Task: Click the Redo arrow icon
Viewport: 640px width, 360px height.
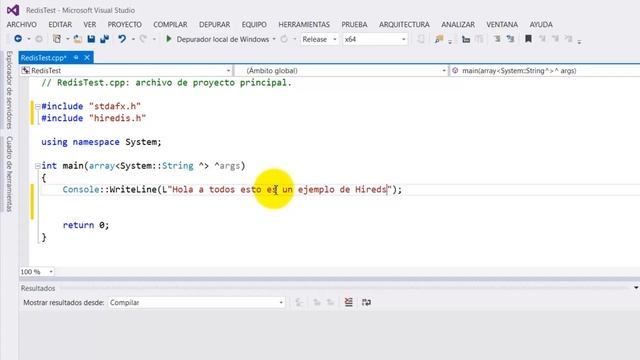Action: (143, 39)
